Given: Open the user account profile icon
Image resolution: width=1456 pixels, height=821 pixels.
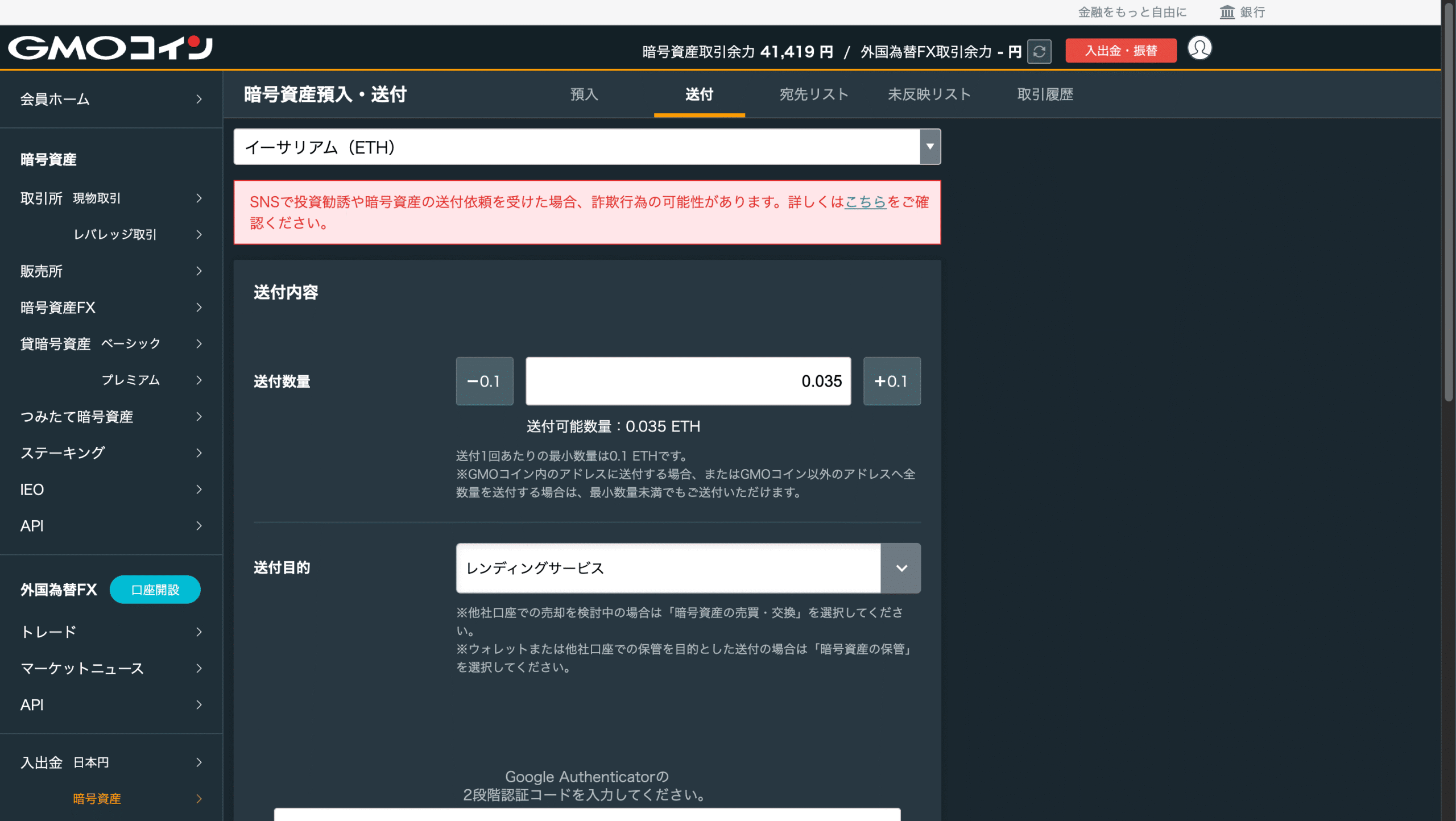Looking at the screenshot, I should coord(1199,48).
